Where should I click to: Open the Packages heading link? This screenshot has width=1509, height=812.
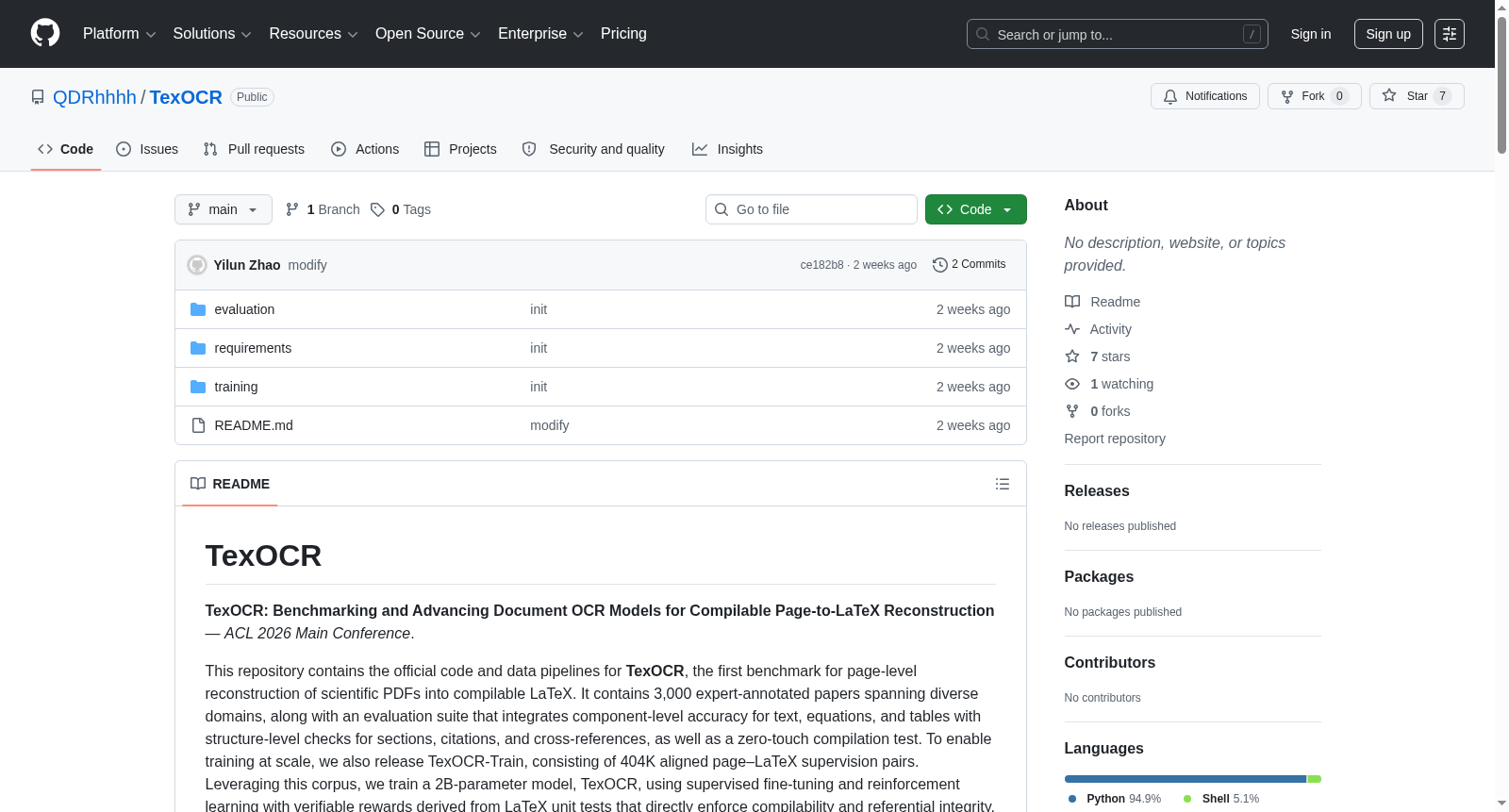(1099, 577)
